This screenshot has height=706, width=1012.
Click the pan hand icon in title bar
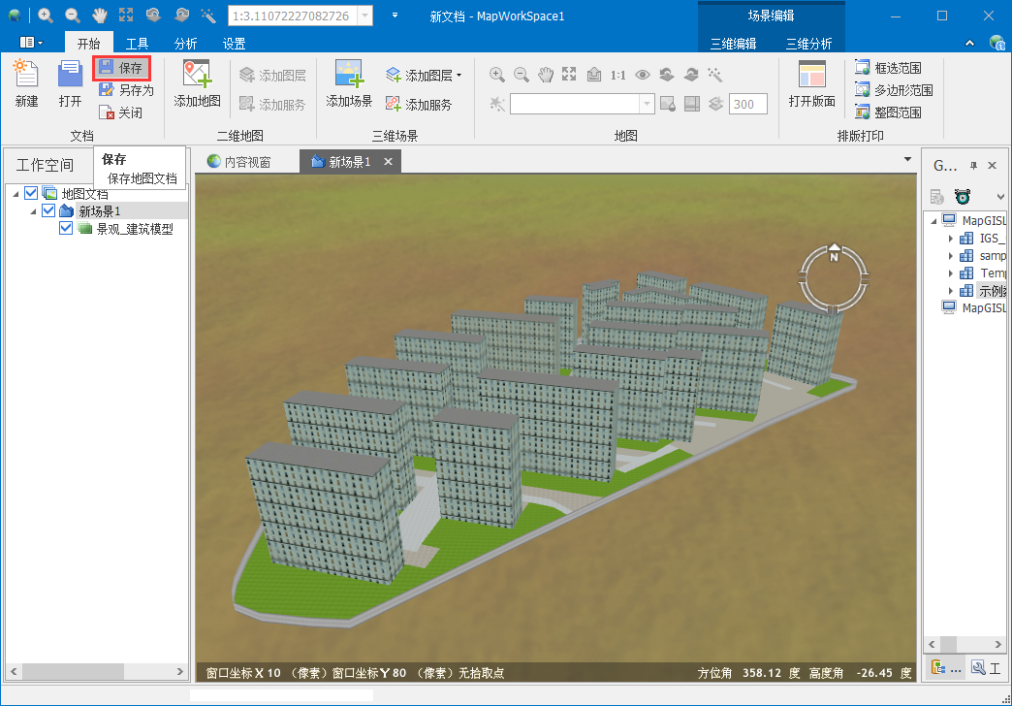point(99,15)
